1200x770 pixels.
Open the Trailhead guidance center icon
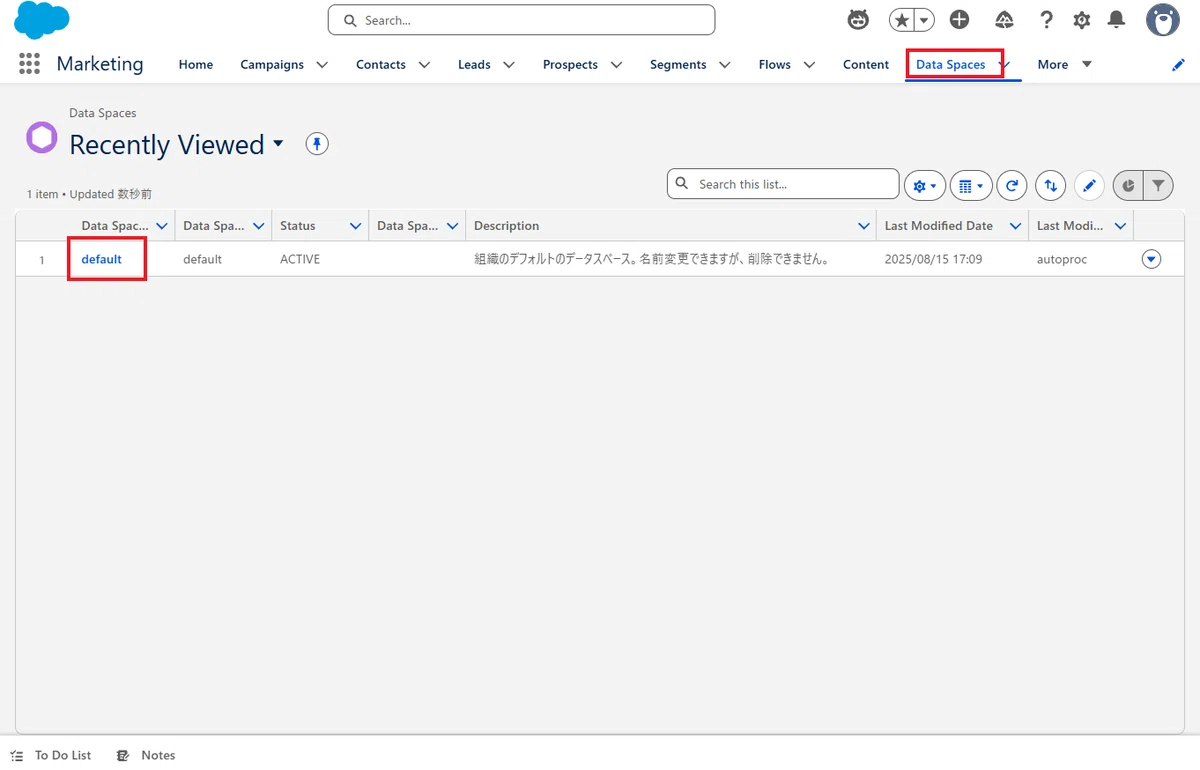[1005, 20]
